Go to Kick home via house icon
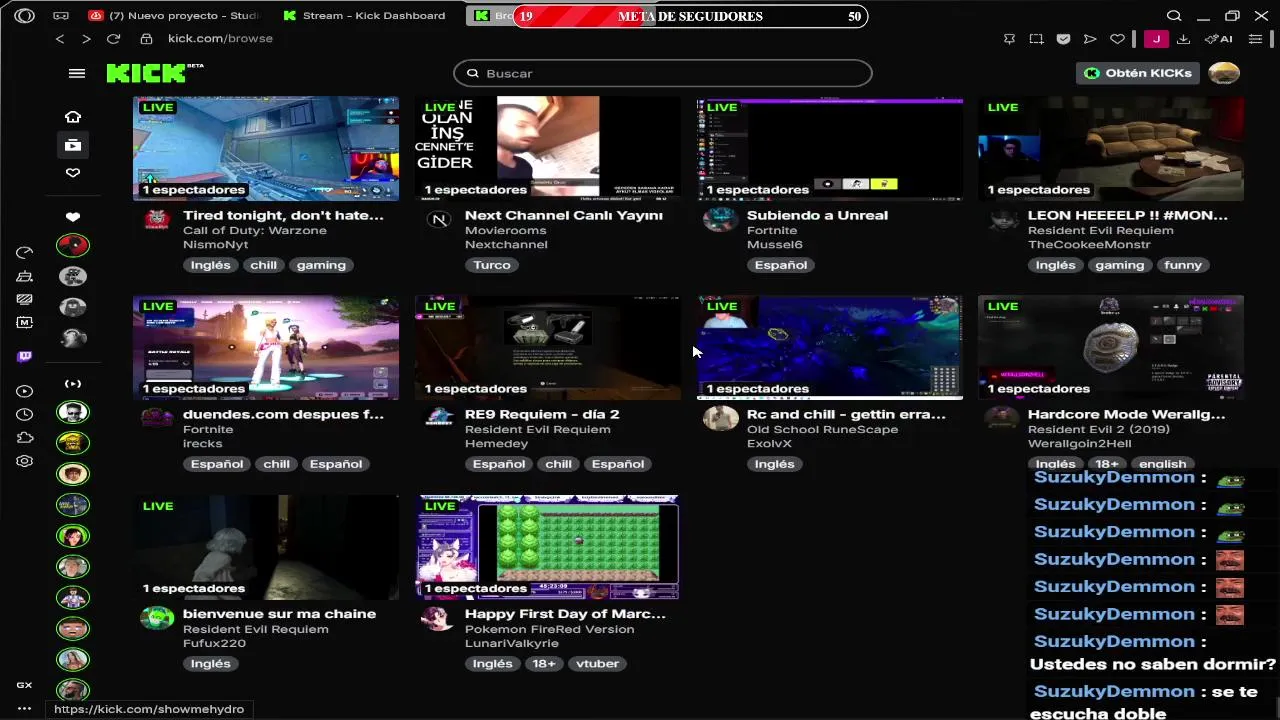 point(73,117)
